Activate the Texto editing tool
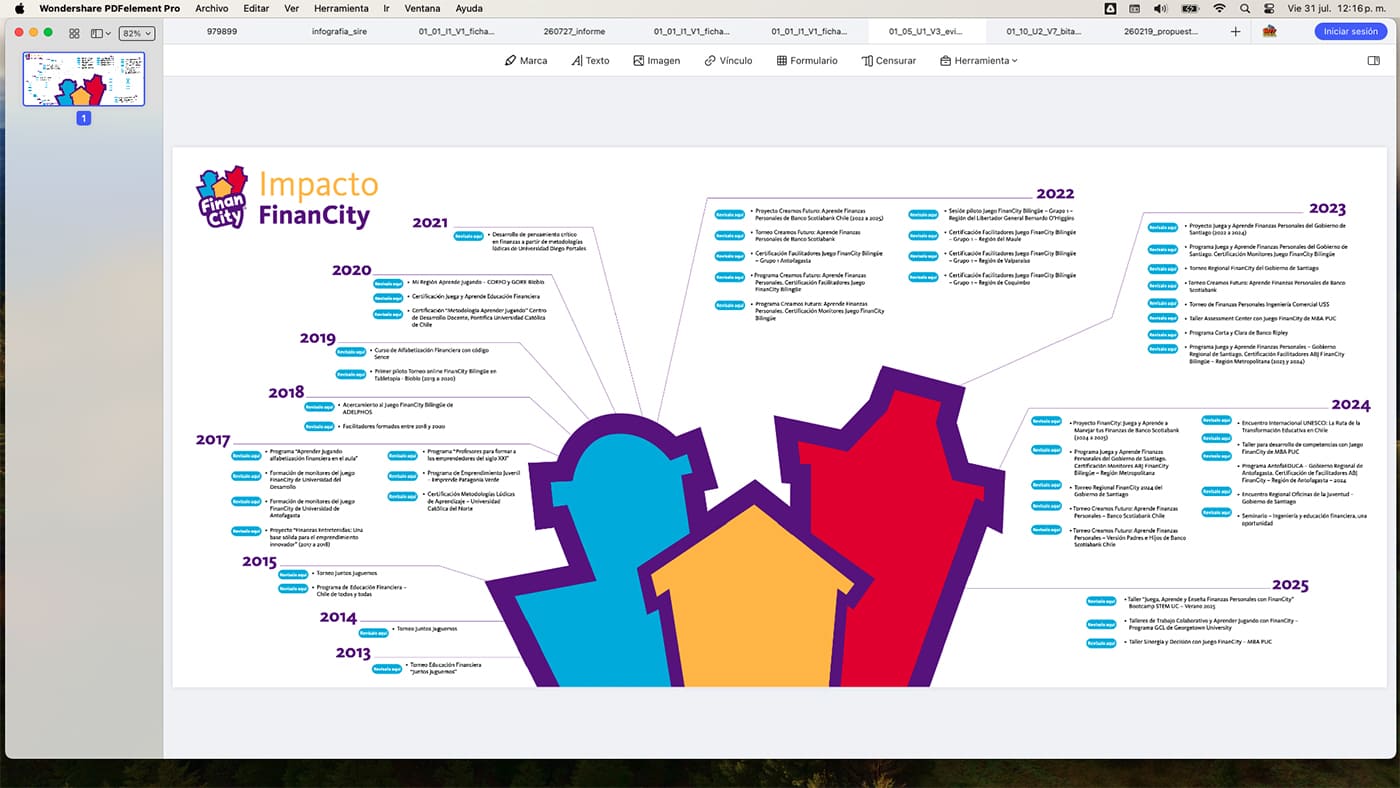The image size is (1400, 788). [x=590, y=60]
